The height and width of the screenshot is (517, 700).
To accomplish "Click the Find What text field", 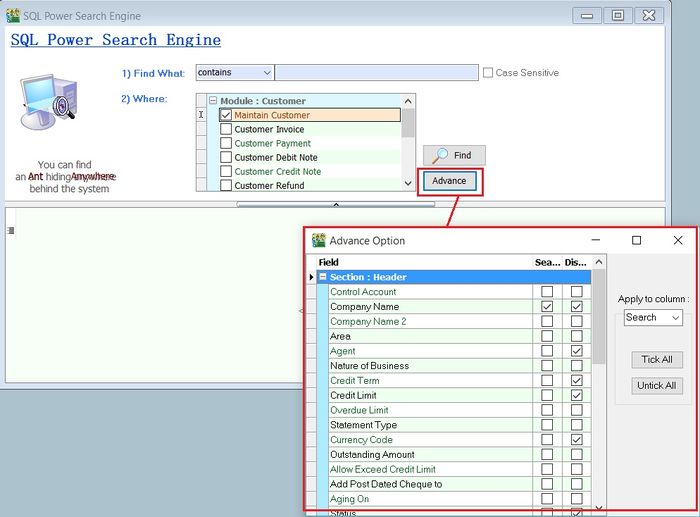I will pyautogui.click(x=376, y=73).
